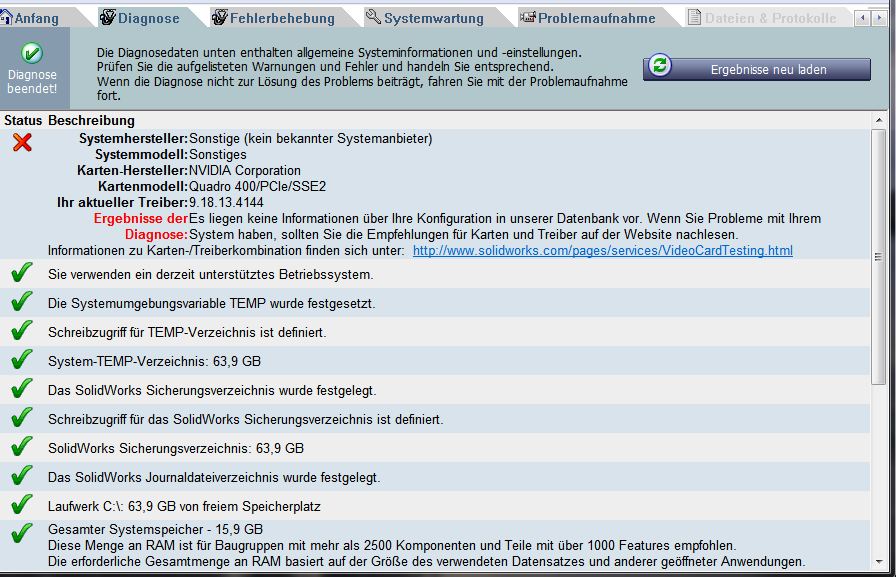Click the row 'Laufwerk C:\: 63,9 GB von freiem Speicherplatz'
This screenshot has height=577, width=896.
[x=435, y=506]
